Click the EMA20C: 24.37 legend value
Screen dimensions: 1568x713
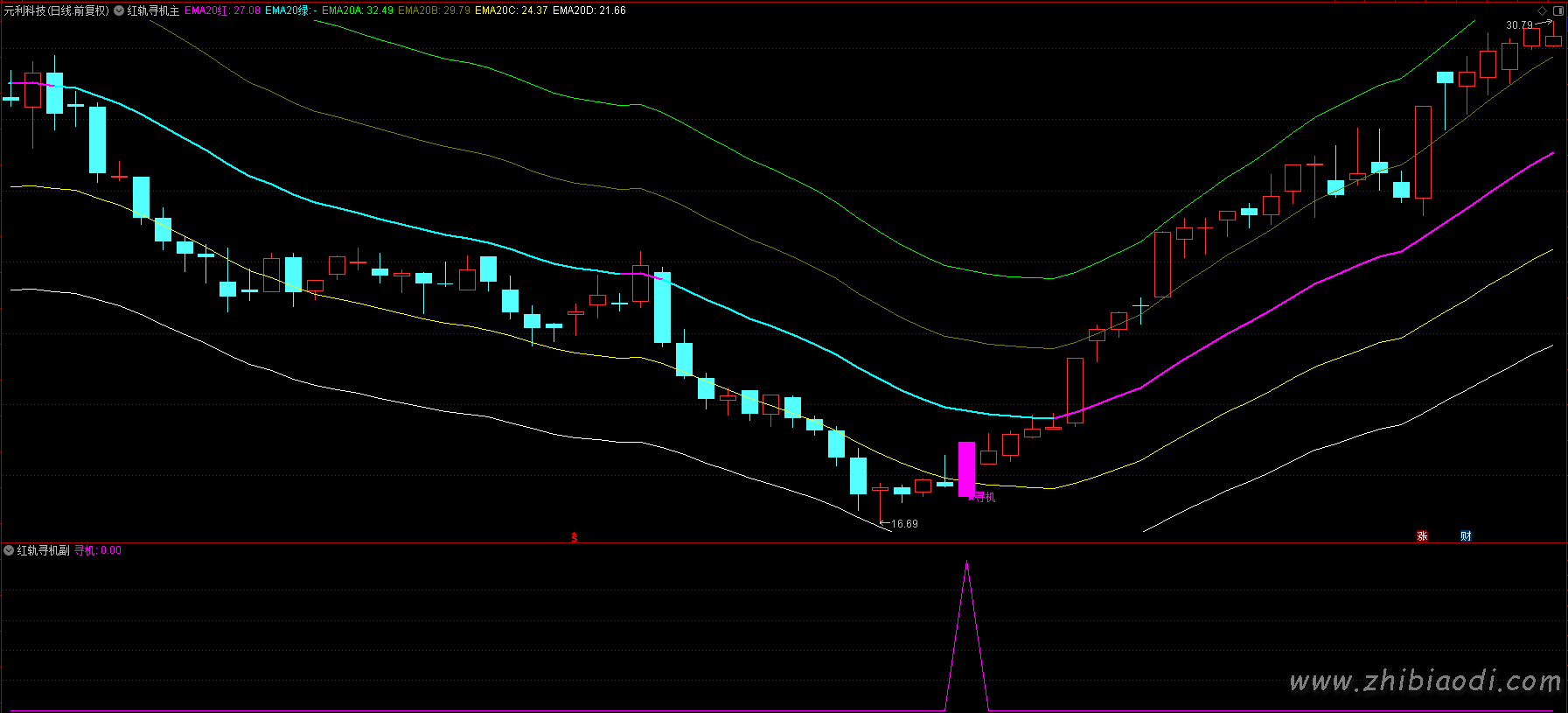[512, 11]
